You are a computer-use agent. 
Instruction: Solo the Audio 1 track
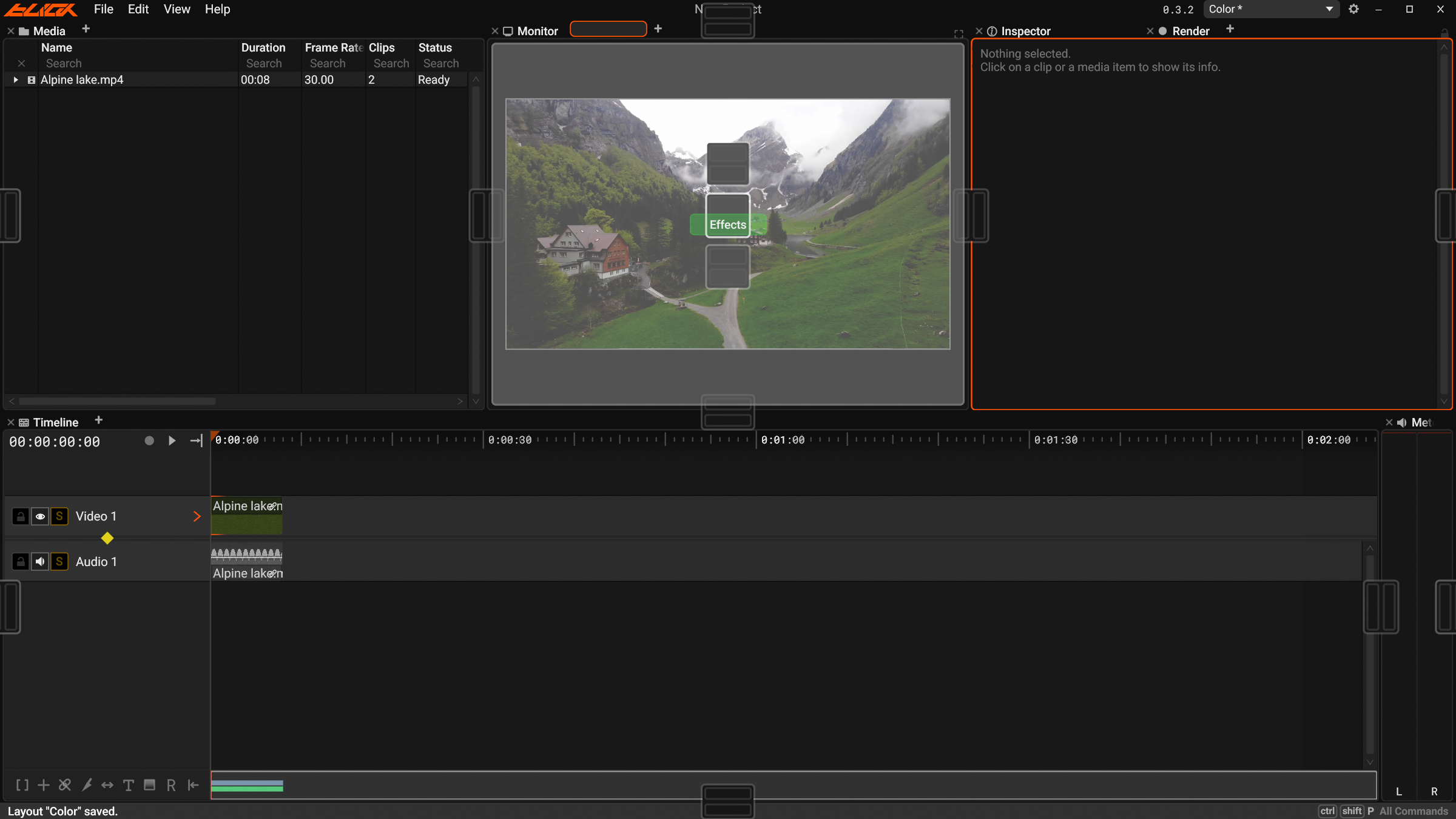(x=59, y=562)
